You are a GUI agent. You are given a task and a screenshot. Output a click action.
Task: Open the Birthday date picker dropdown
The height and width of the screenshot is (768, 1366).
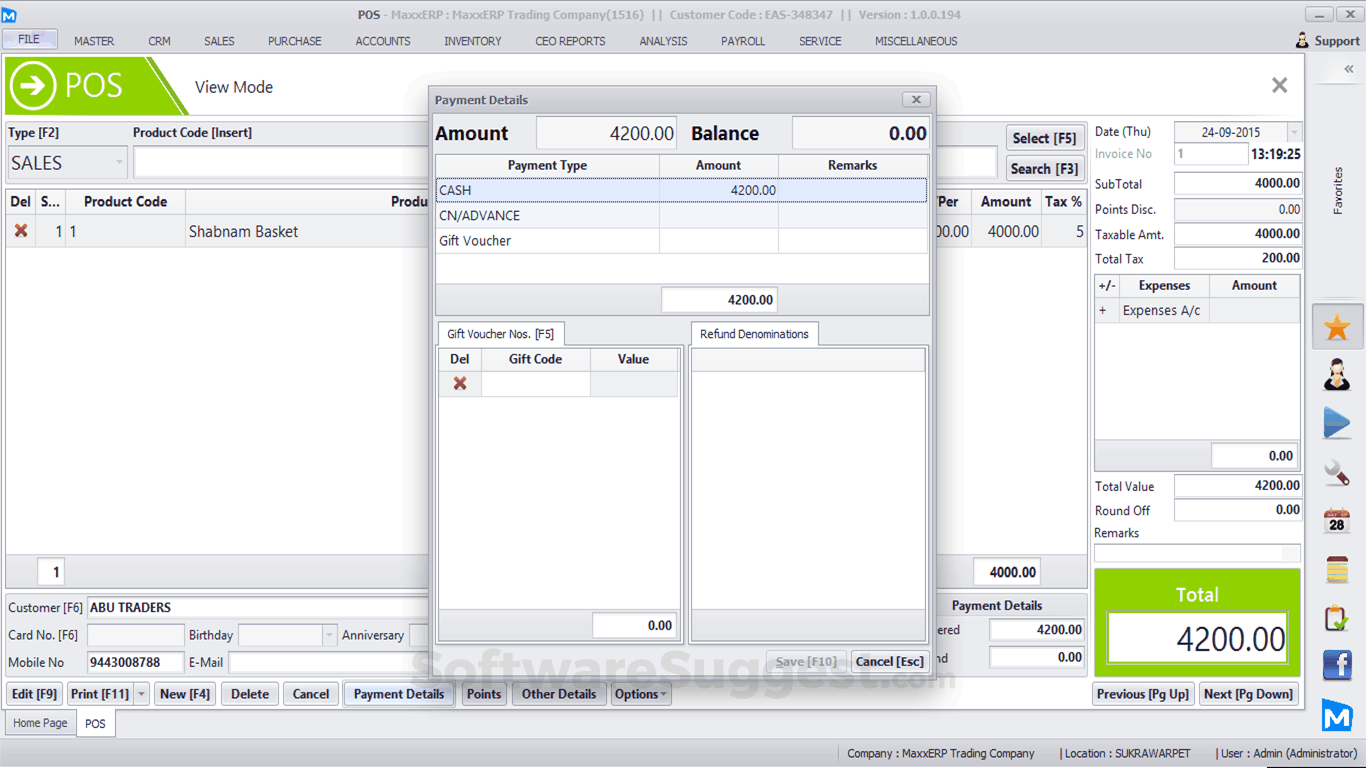327,635
